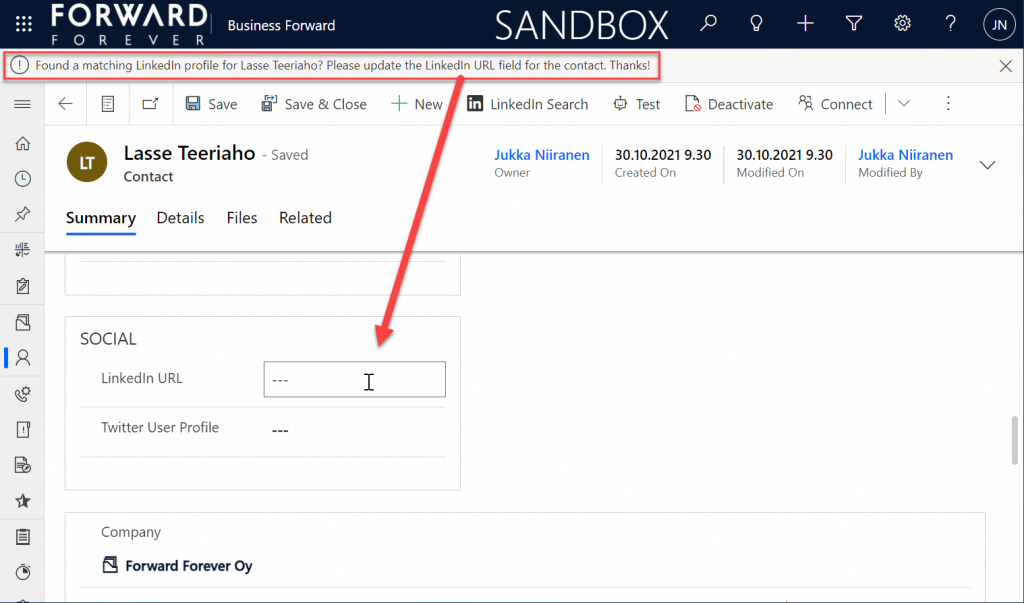
Task: Open the list document sidebar icon
Action: 23,537
